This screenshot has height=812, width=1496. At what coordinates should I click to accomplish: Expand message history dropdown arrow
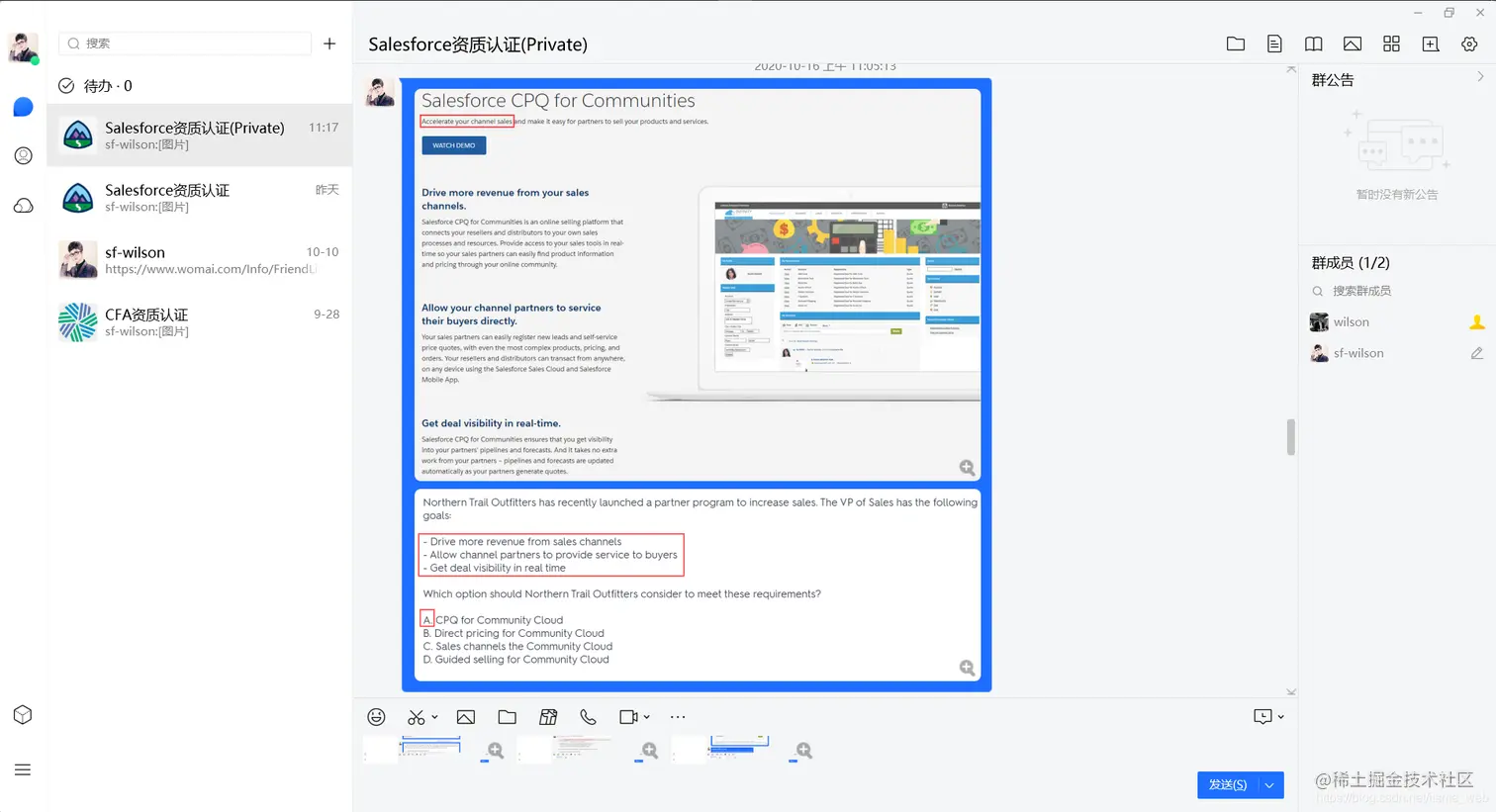click(x=1281, y=717)
